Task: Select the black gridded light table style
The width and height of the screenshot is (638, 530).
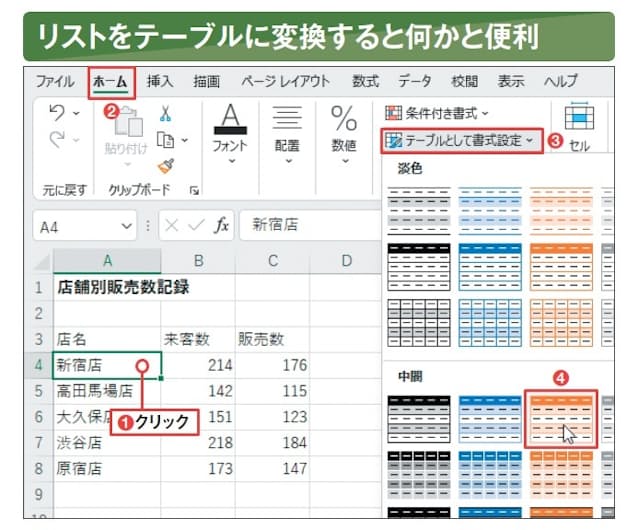Action: click(x=419, y=323)
